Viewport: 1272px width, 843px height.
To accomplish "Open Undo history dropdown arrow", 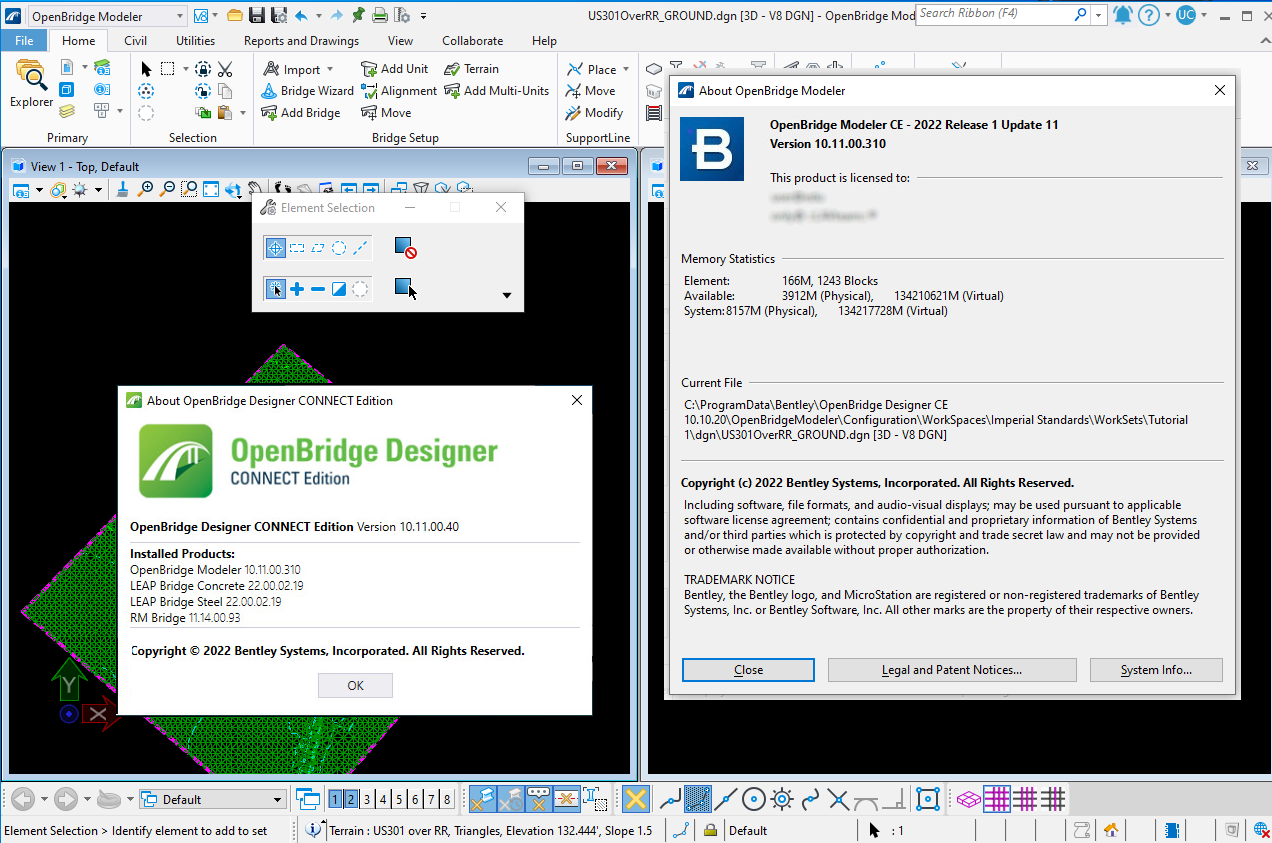I will [318, 15].
